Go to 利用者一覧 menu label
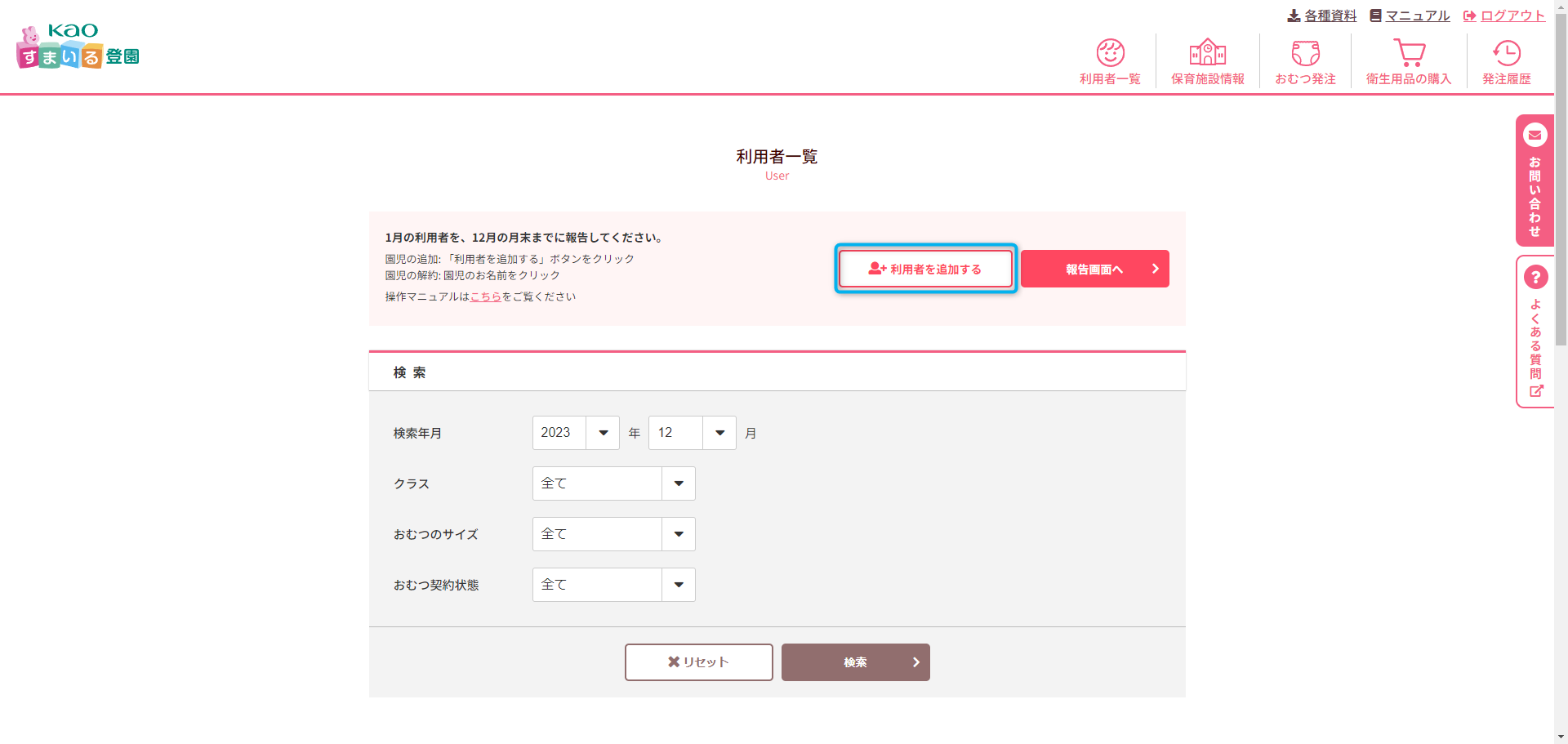Viewport: 1568px width, 744px height. tap(1110, 79)
